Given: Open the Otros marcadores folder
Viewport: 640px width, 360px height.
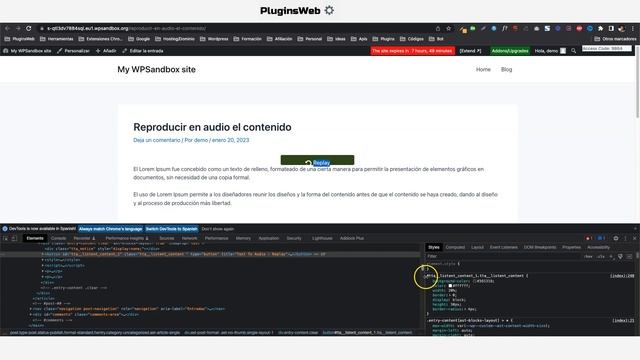Looking at the screenshot, I should pyautogui.click(x=615, y=39).
